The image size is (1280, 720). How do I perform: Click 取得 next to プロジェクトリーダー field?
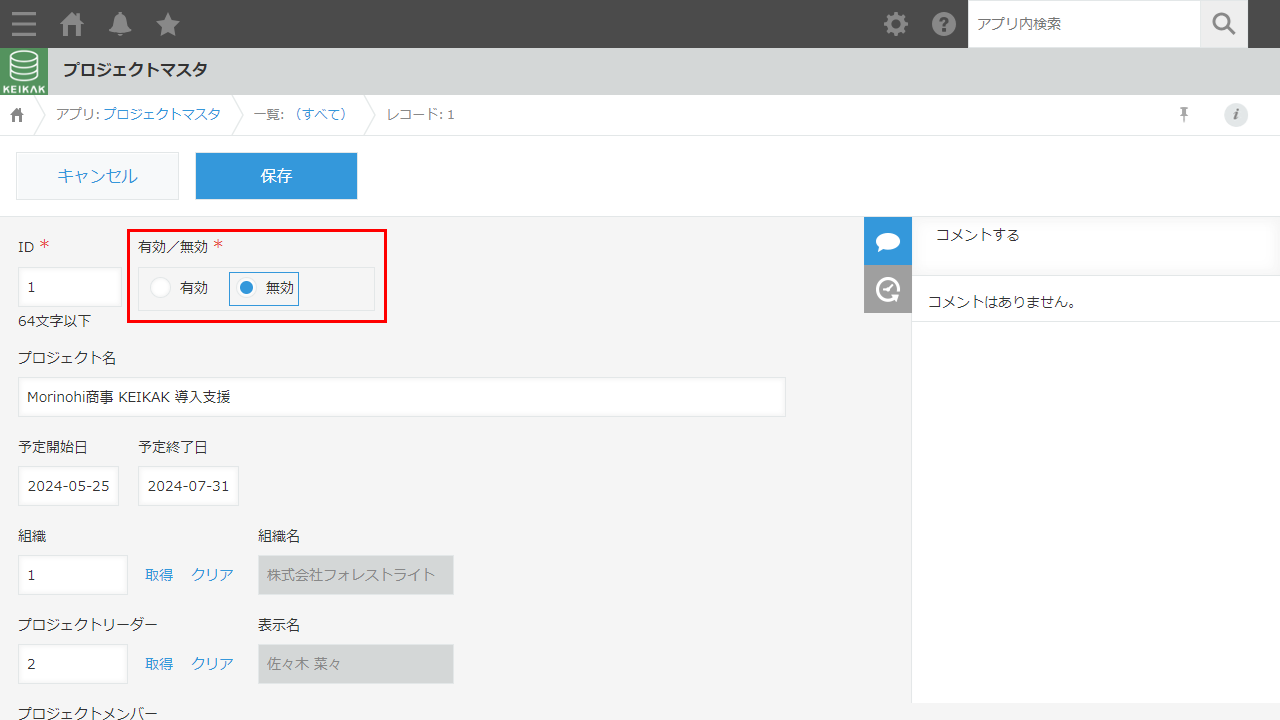click(159, 664)
